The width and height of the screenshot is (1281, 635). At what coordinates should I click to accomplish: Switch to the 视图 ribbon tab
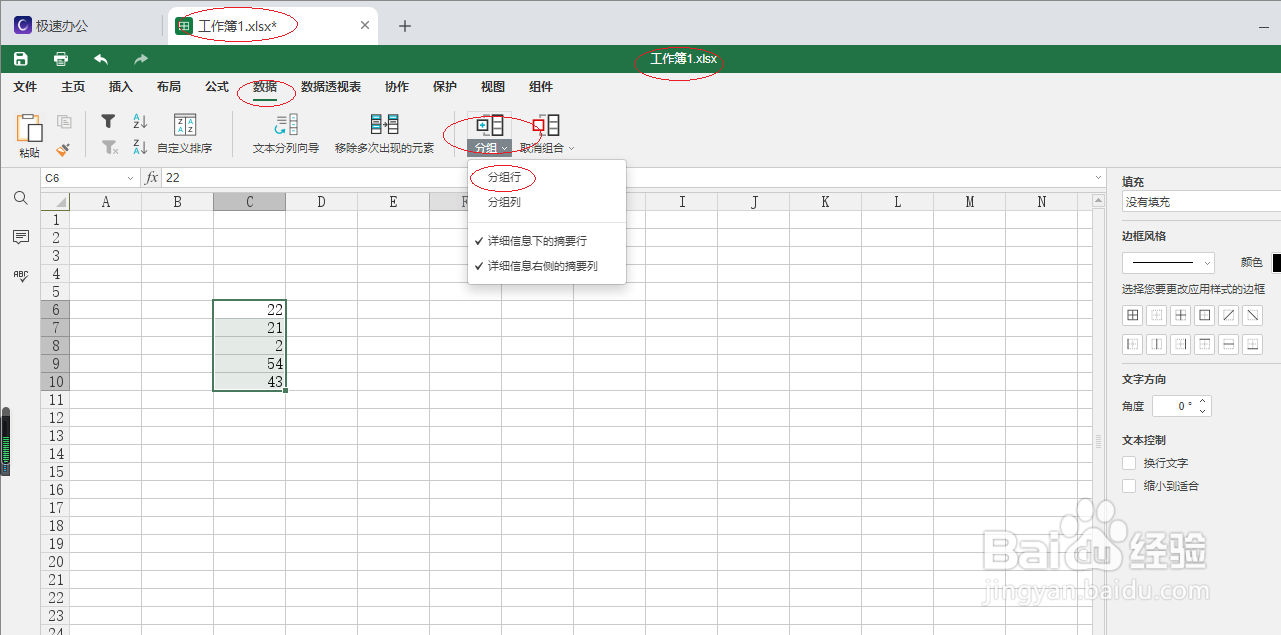click(x=492, y=87)
